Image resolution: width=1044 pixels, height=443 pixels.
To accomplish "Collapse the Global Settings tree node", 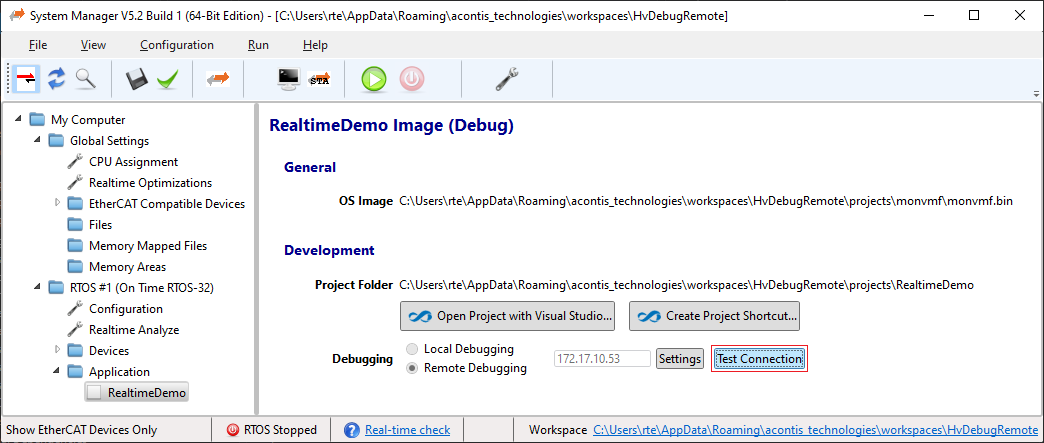I will [x=38, y=141].
